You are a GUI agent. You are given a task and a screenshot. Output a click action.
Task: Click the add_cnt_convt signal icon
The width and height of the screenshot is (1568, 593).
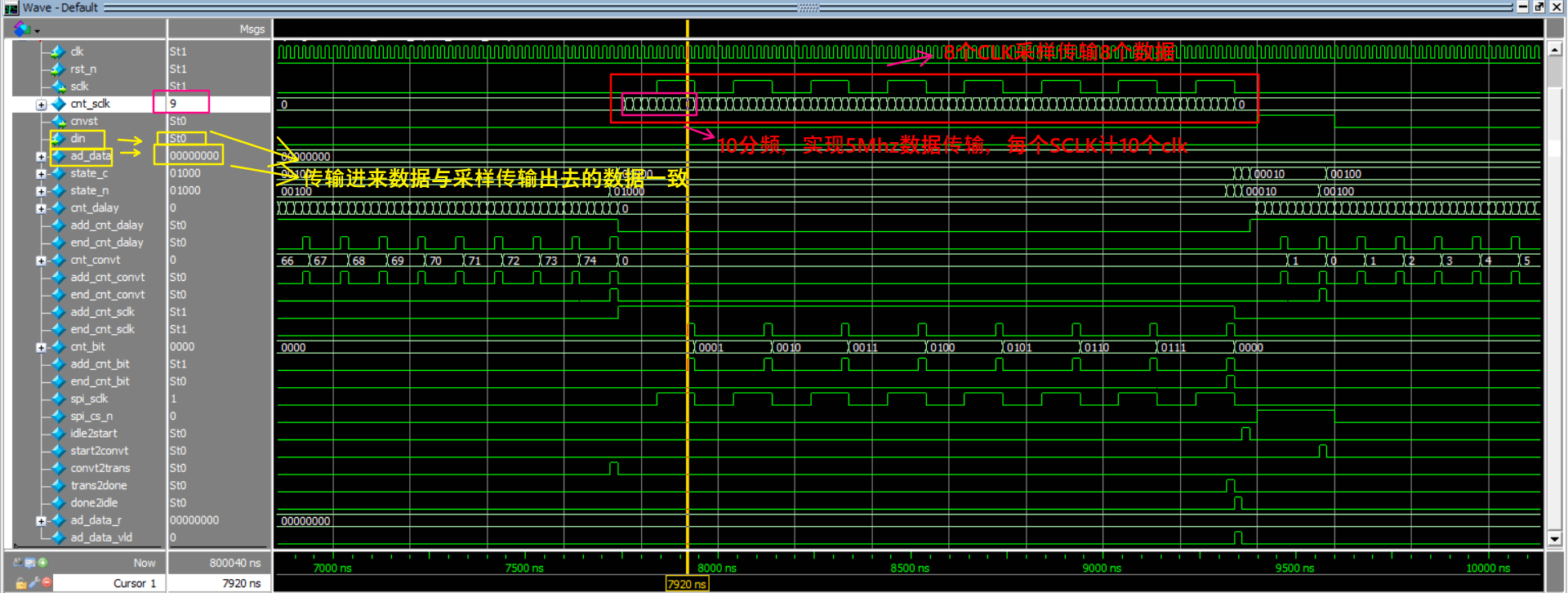[58, 277]
